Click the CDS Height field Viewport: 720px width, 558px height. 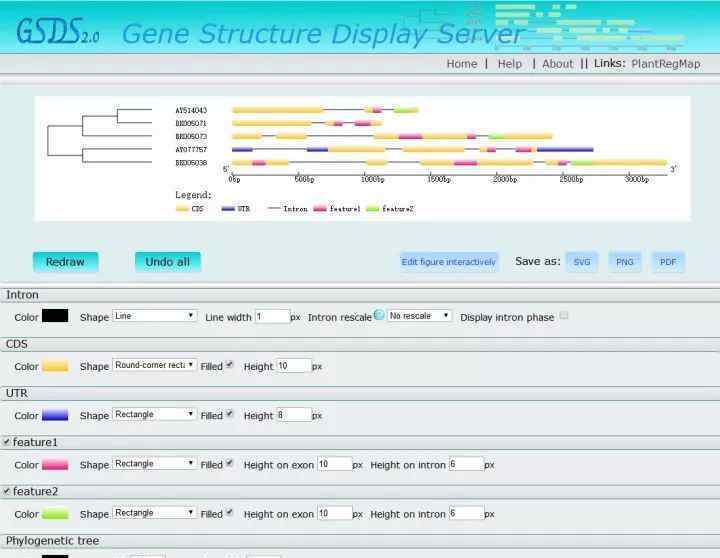pyautogui.click(x=294, y=366)
